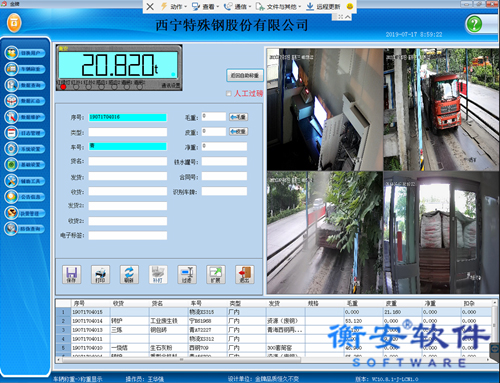
Task: Collapse the remote toolbar with up chevron
Action: click(x=348, y=17)
